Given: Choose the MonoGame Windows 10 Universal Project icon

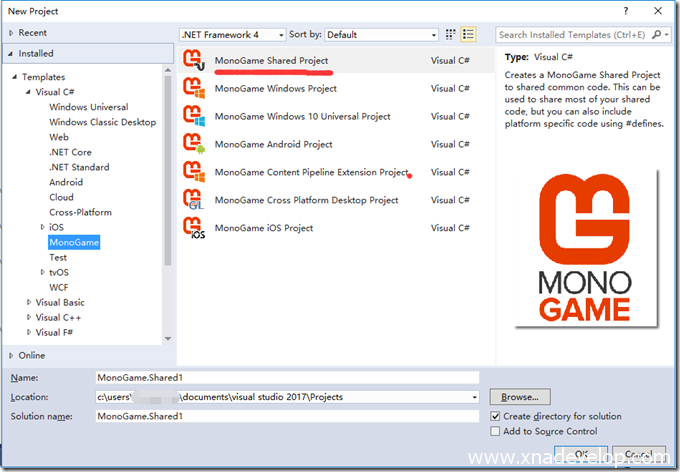Looking at the screenshot, I should click(x=194, y=116).
